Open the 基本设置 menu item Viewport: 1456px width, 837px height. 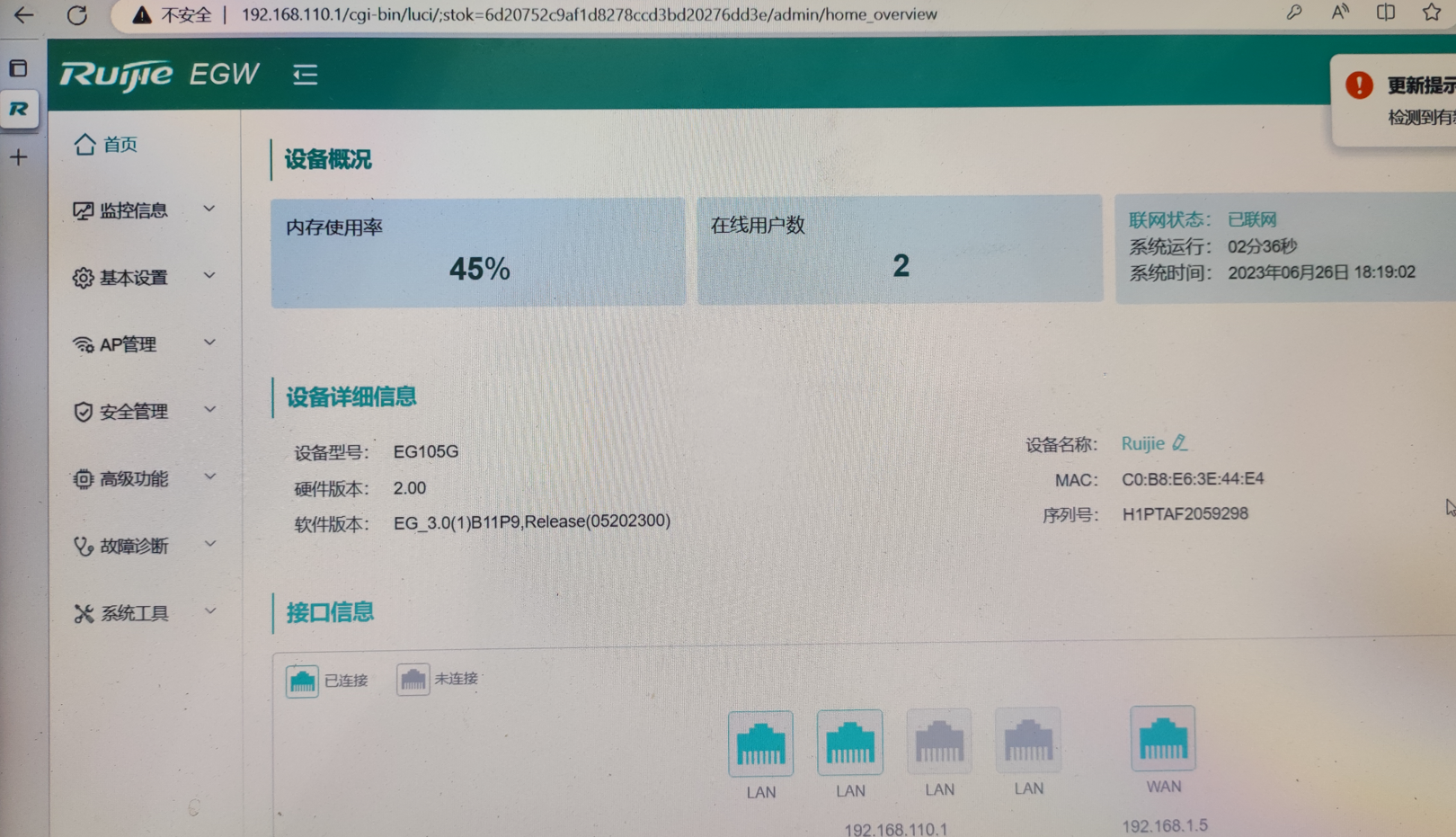point(144,278)
